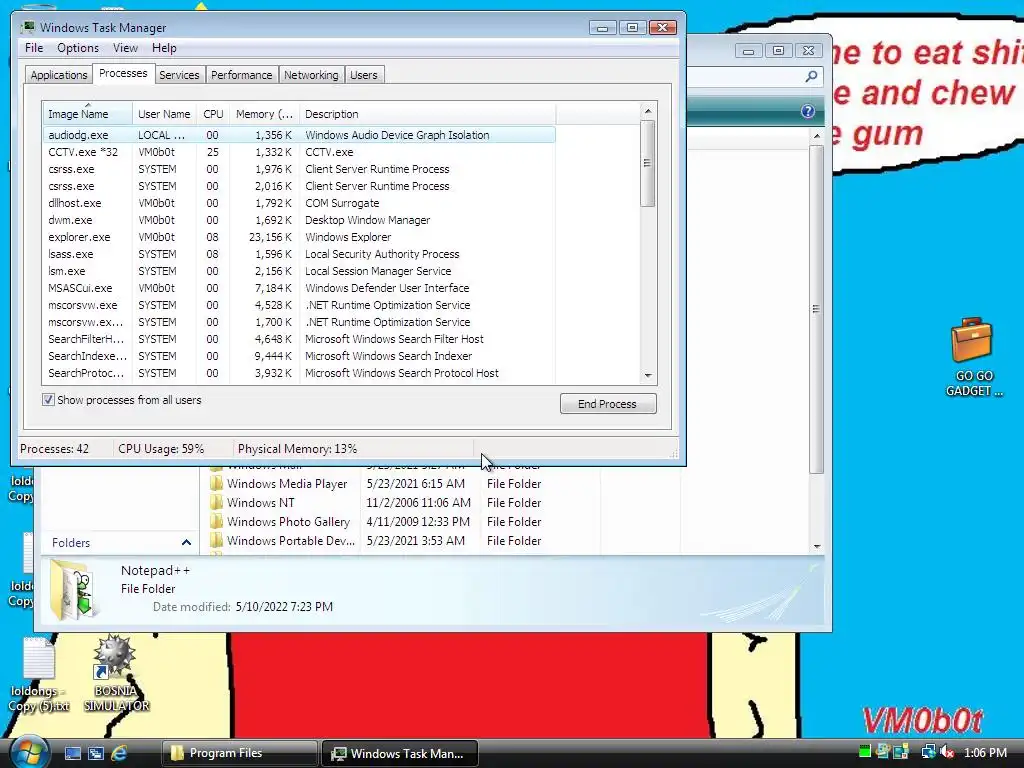Screen dimensions: 1024x768
Task: Open the File menu in Task Manager
Action: (34, 48)
